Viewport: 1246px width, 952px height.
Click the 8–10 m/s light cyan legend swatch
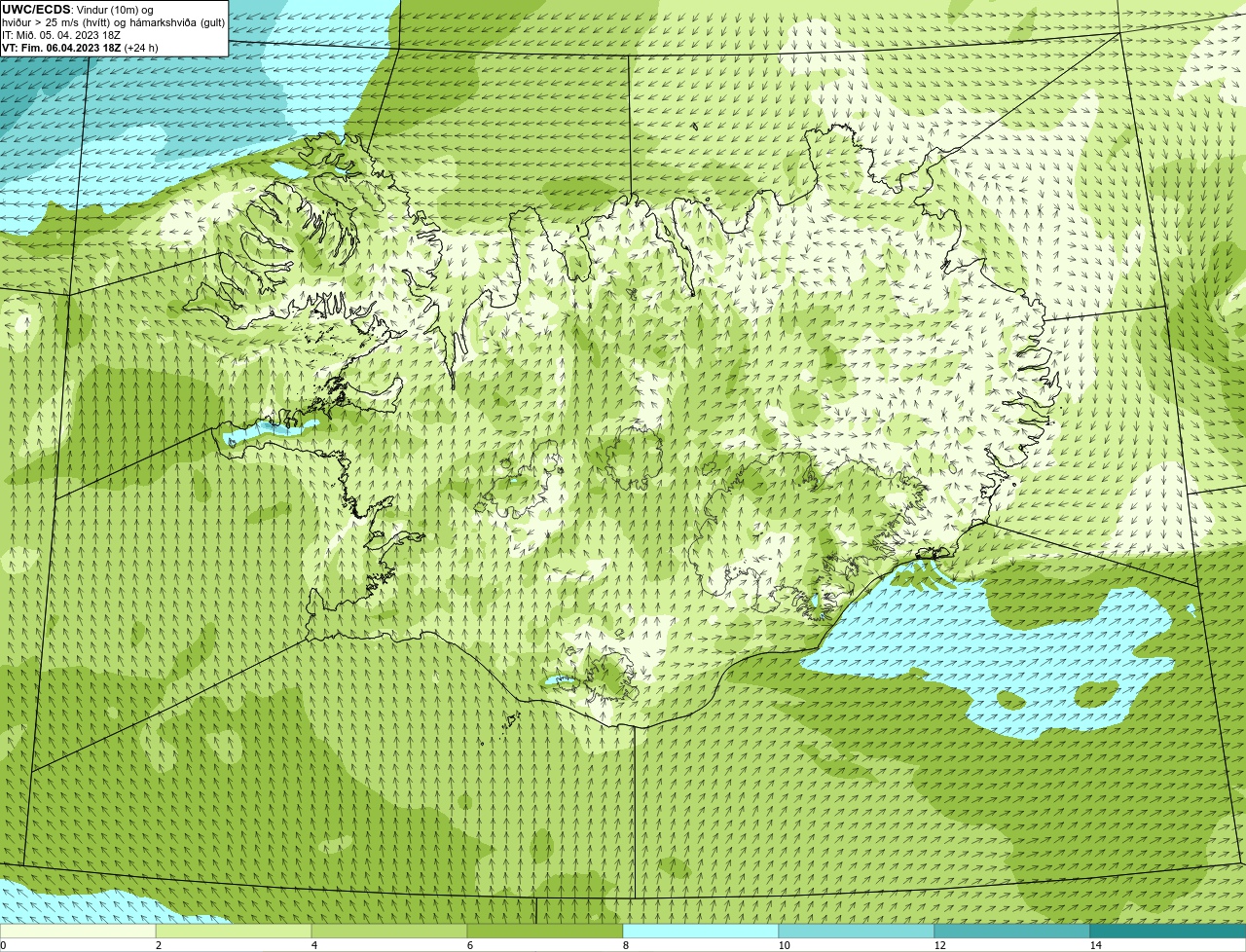click(701, 932)
